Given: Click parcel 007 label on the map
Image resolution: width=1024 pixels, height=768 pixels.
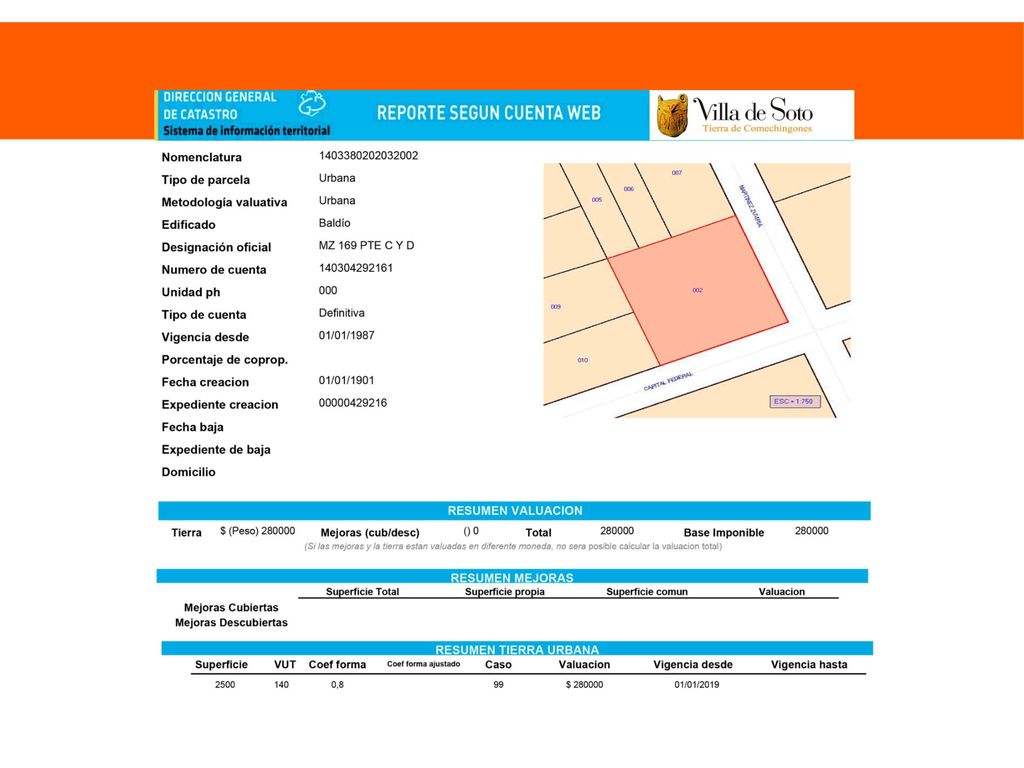Looking at the screenshot, I should [x=677, y=173].
